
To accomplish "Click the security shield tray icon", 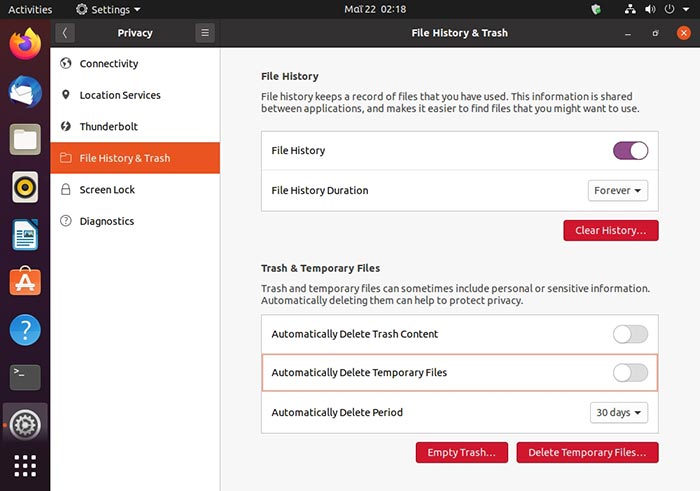I will (x=596, y=9).
